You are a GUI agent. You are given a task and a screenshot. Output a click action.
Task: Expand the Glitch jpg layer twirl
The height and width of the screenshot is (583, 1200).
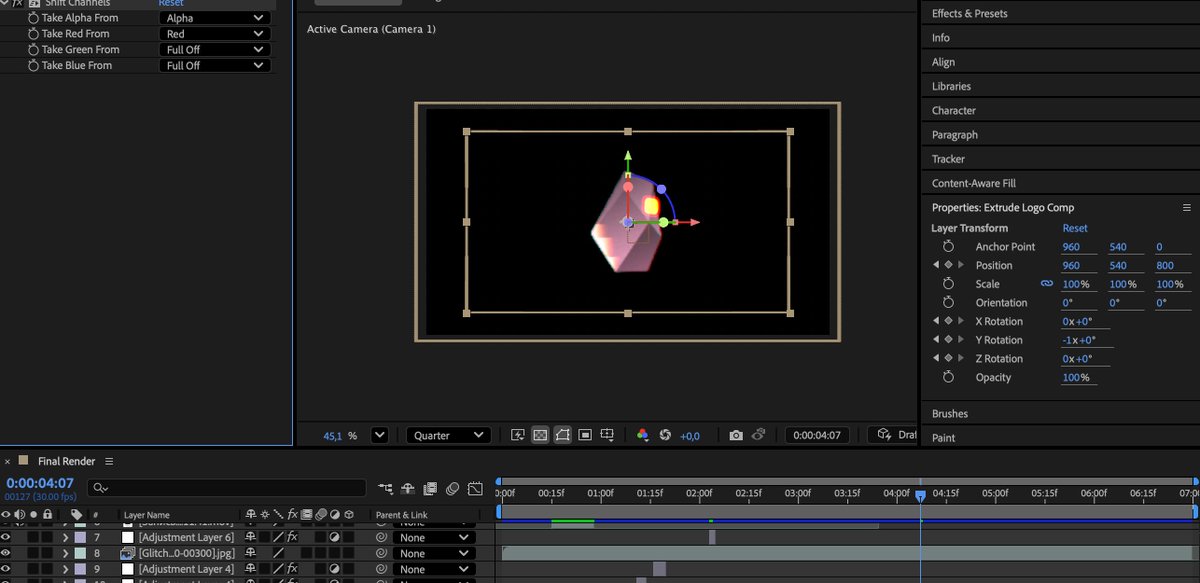click(x=66, y=553)
